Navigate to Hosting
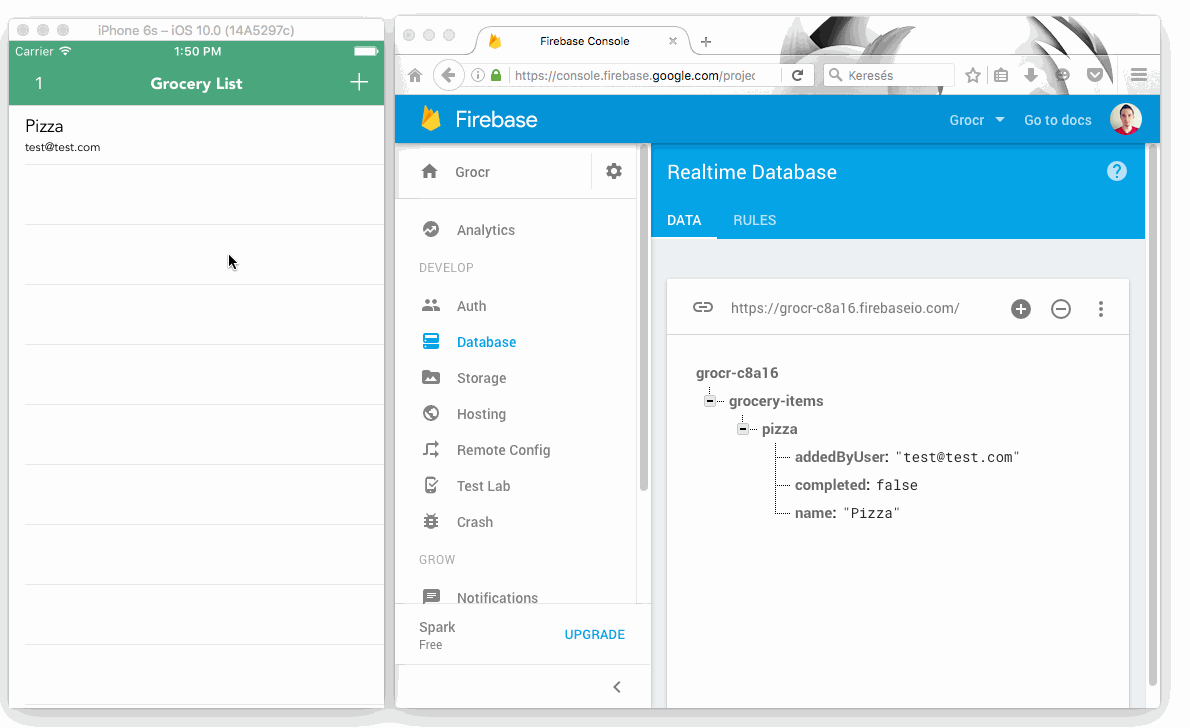1190x728 pixels. [x=482, y=413]
